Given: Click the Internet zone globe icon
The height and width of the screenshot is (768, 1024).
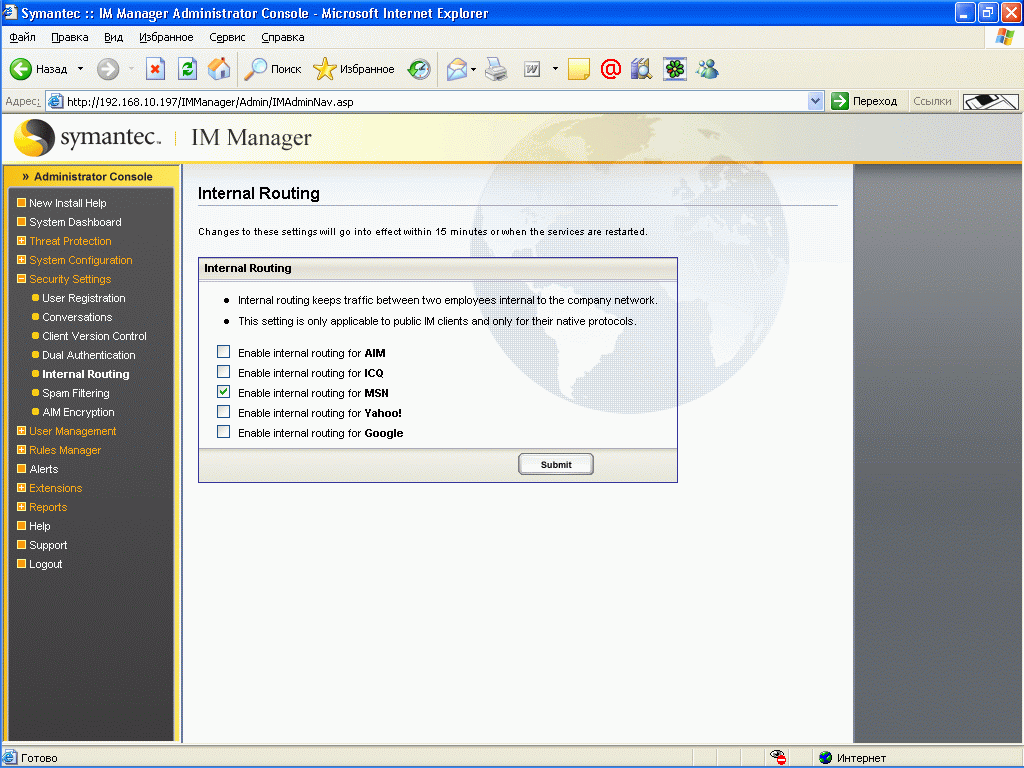Looking at the screenshot, I should 825,758.
